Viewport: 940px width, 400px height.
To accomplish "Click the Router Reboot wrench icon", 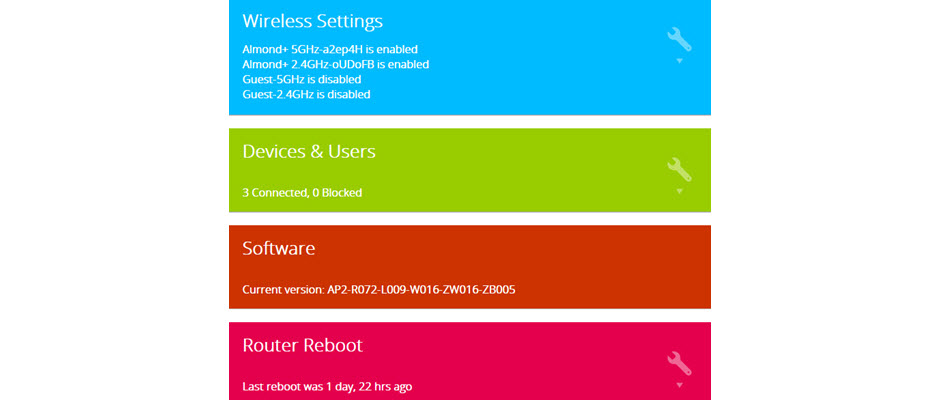I will (x=679, y=363).
